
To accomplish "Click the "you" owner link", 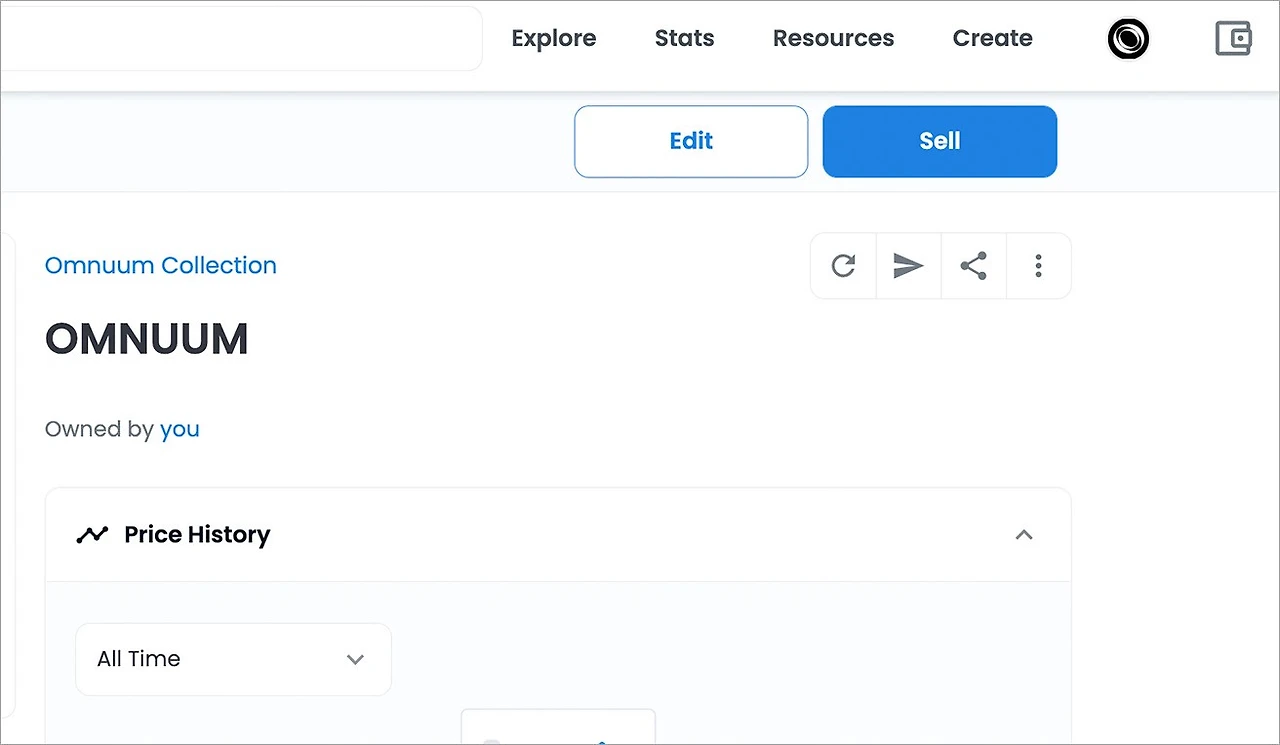I will coord(180,429).
